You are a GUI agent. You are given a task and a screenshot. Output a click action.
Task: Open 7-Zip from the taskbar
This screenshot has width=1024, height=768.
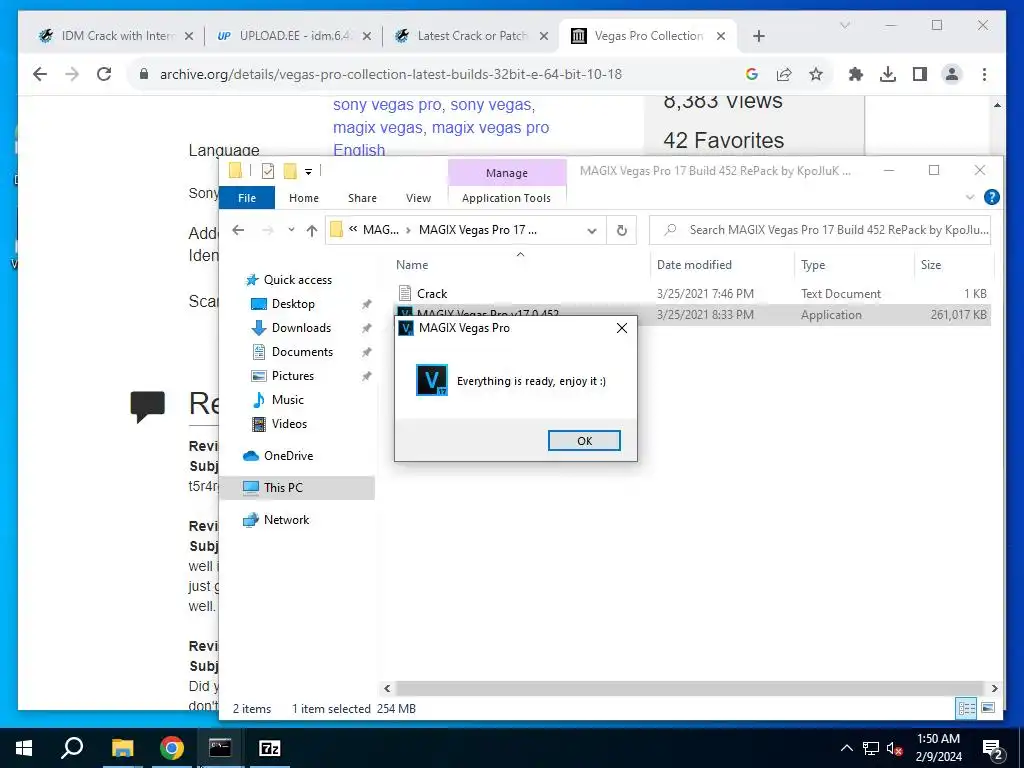click(269, 748)
